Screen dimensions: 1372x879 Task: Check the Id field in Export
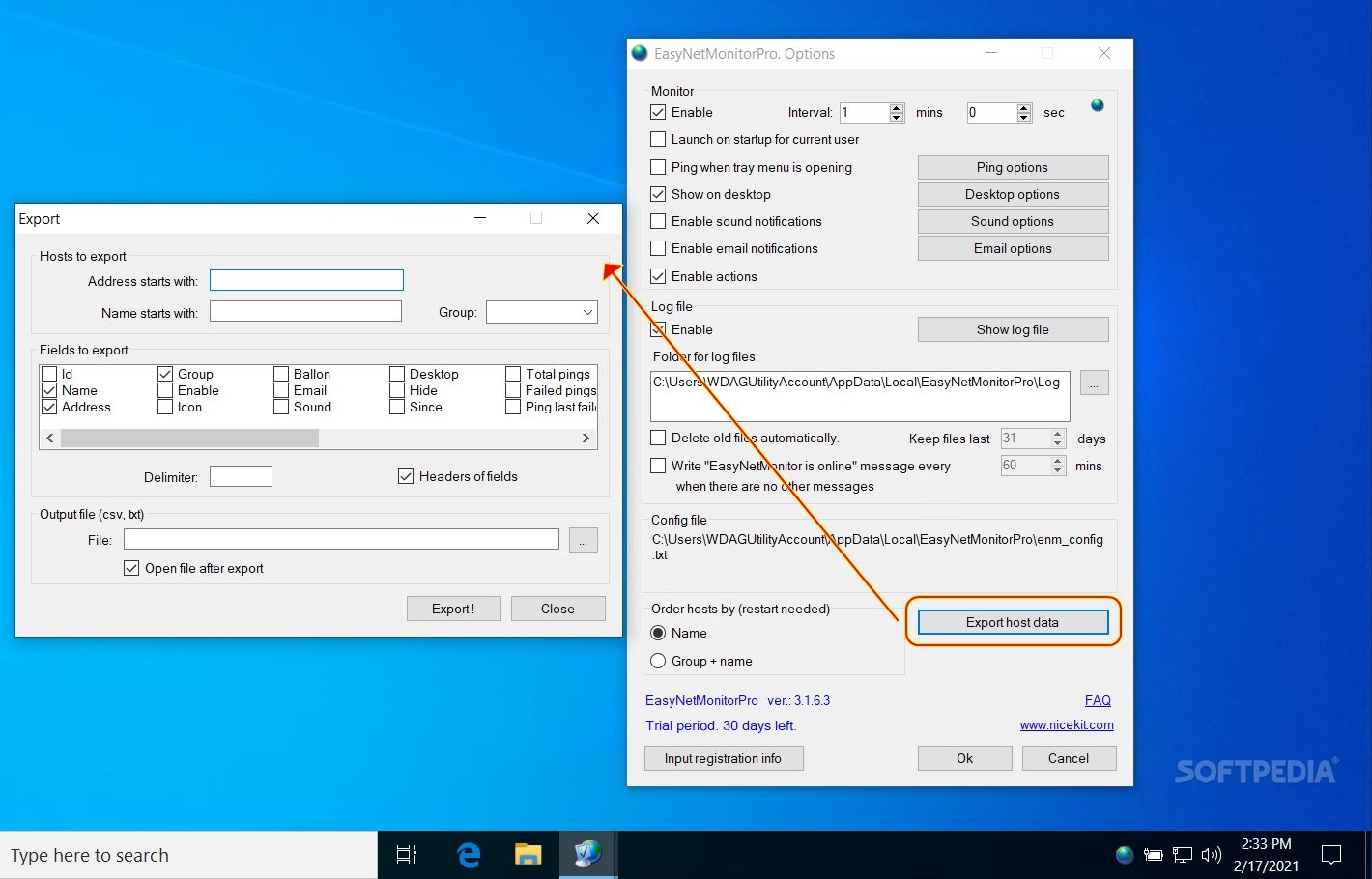point(49,374)
